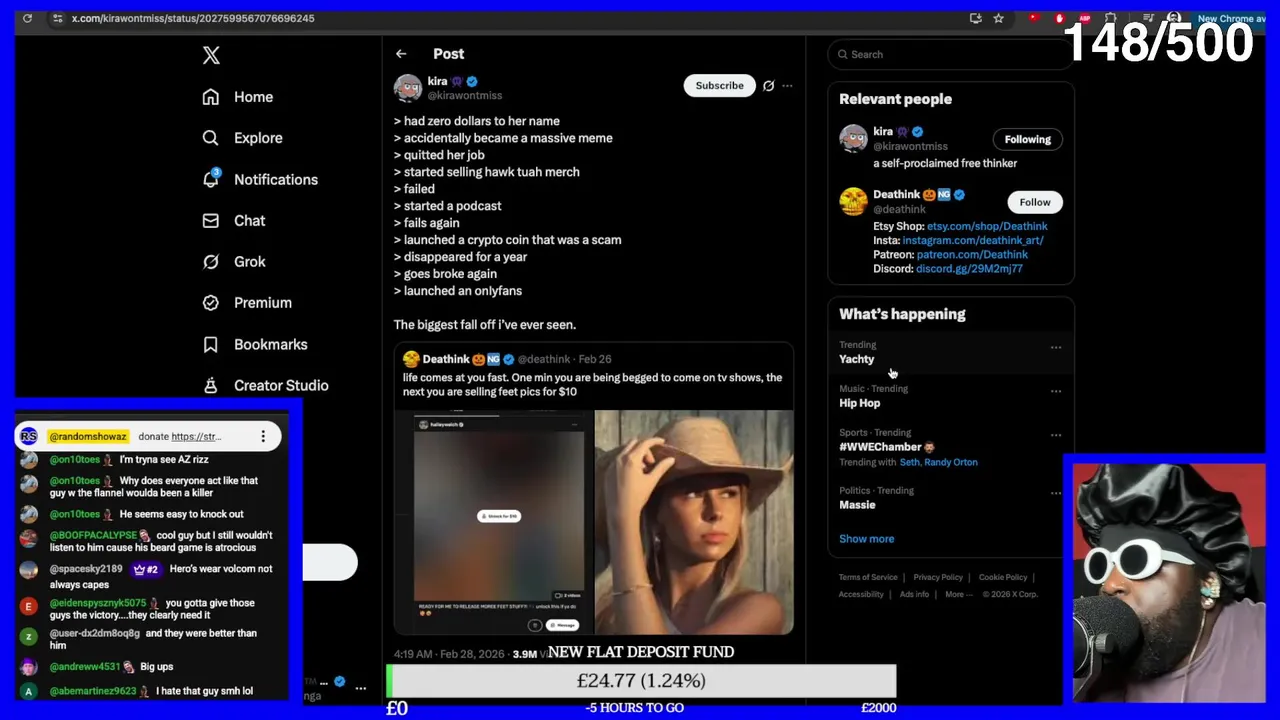Image resolution: width=1280 pixels, height=720 pixels.
Task: Click the 4:19 AM · Feb 28, 2026 timestamp
Action: (x=450, y=654)
